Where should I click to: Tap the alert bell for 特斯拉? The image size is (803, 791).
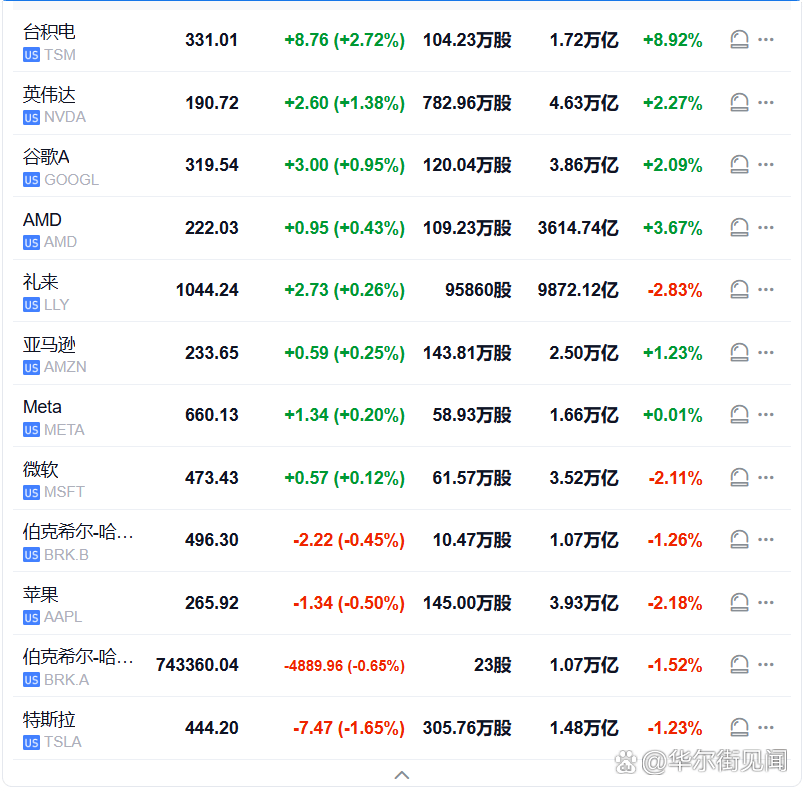tap(739, 727)
